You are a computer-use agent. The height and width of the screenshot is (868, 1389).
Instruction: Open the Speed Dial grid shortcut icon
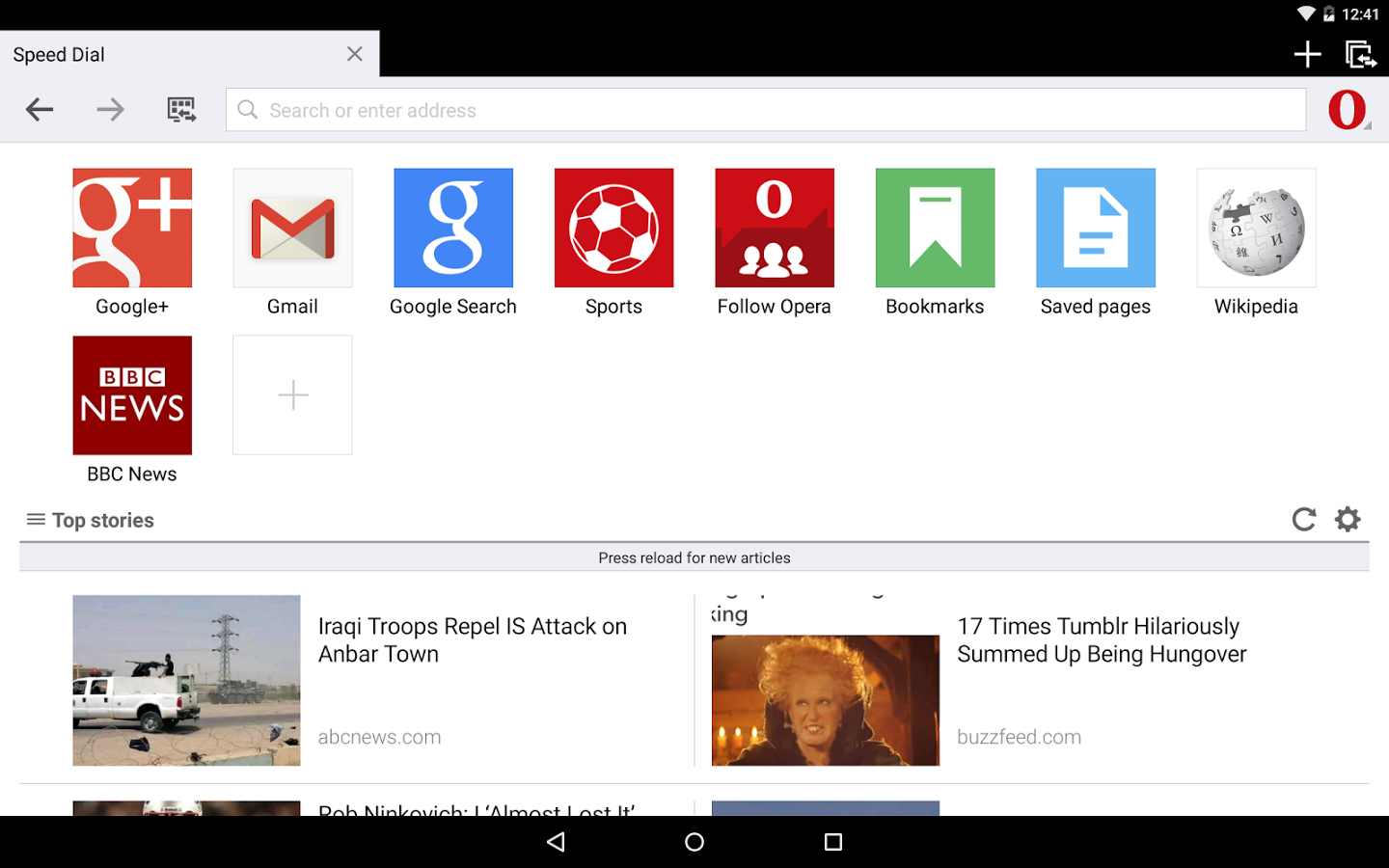181,110
